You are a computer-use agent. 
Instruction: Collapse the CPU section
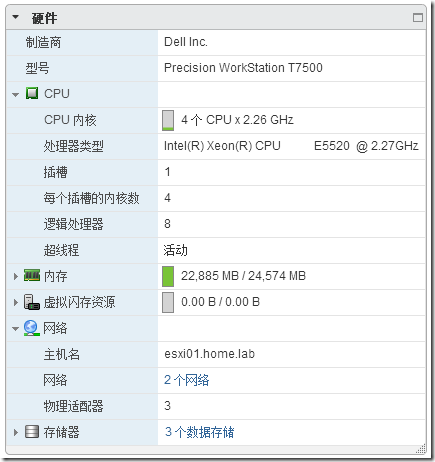[x=15, y=95]
